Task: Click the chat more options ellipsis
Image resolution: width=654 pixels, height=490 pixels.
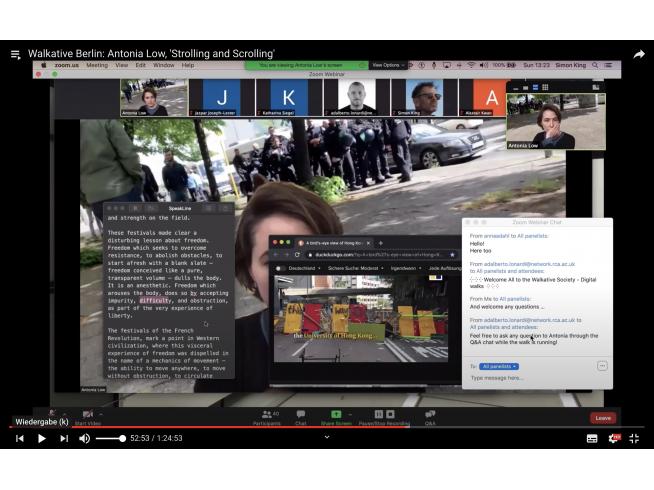Action: pyautogui.click(x=602, y=366)
